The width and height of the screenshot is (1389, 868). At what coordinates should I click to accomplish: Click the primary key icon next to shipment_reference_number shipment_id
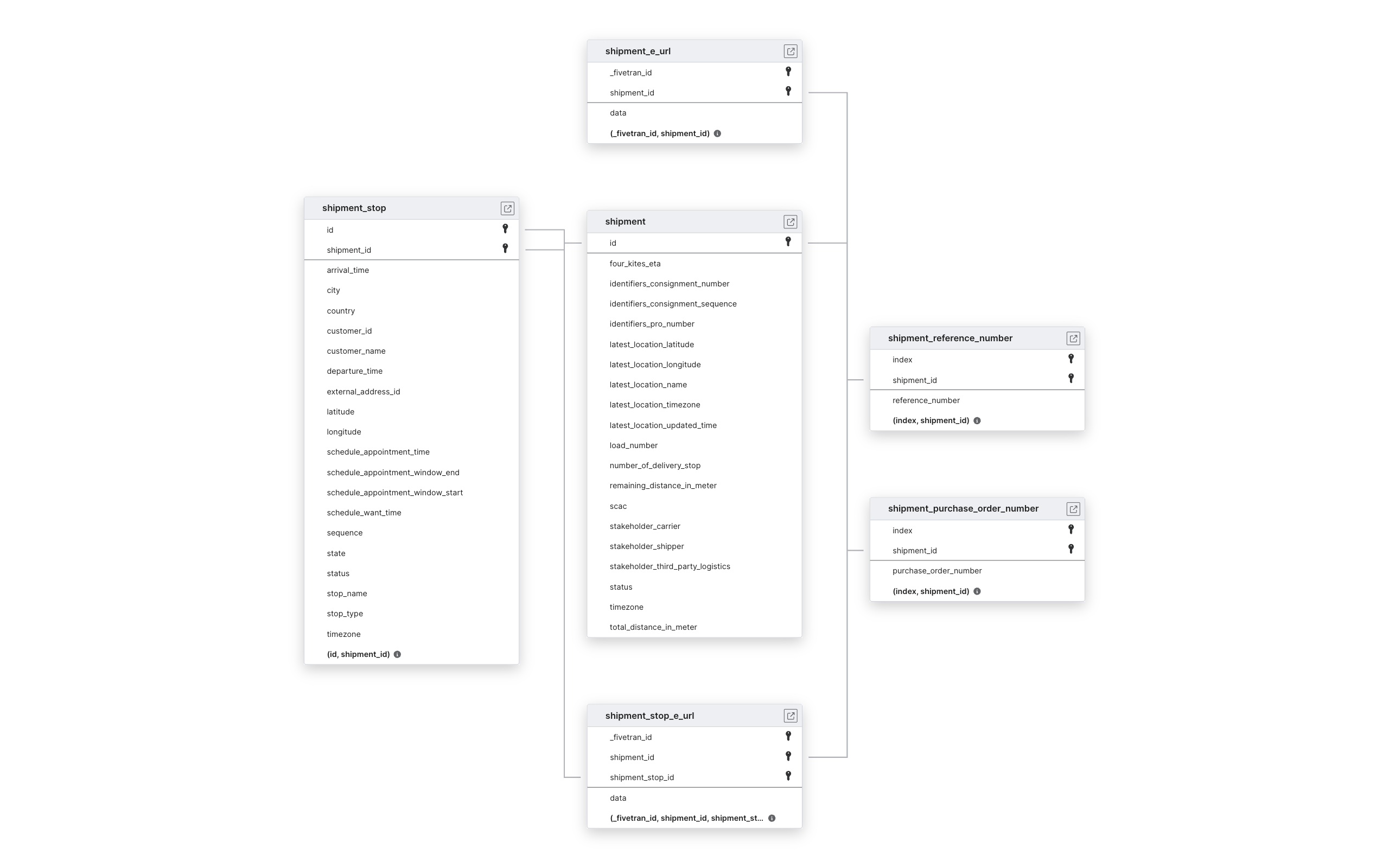point(1071,379)
